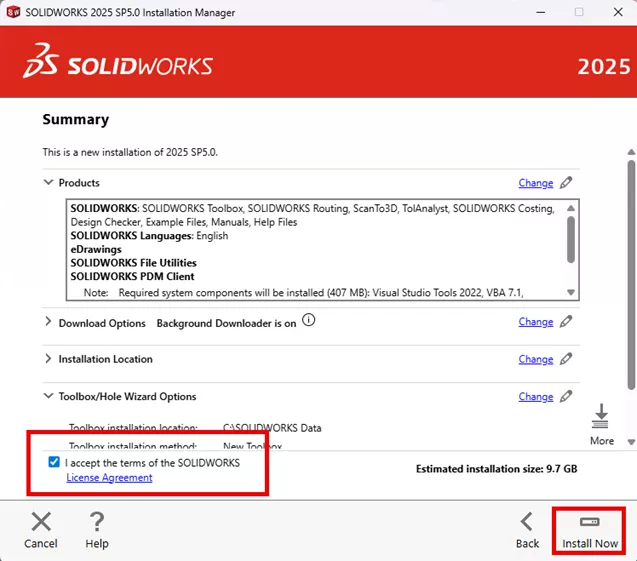Collapse the Toolbox/Hole Wizard Options section

click(48, 396)
